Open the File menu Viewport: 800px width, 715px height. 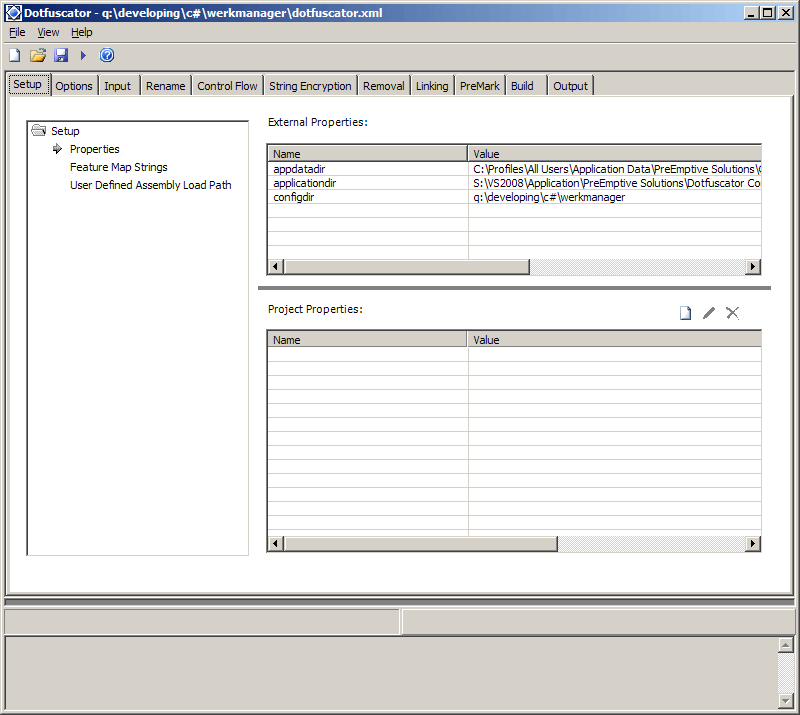click(x=17, y=32)
